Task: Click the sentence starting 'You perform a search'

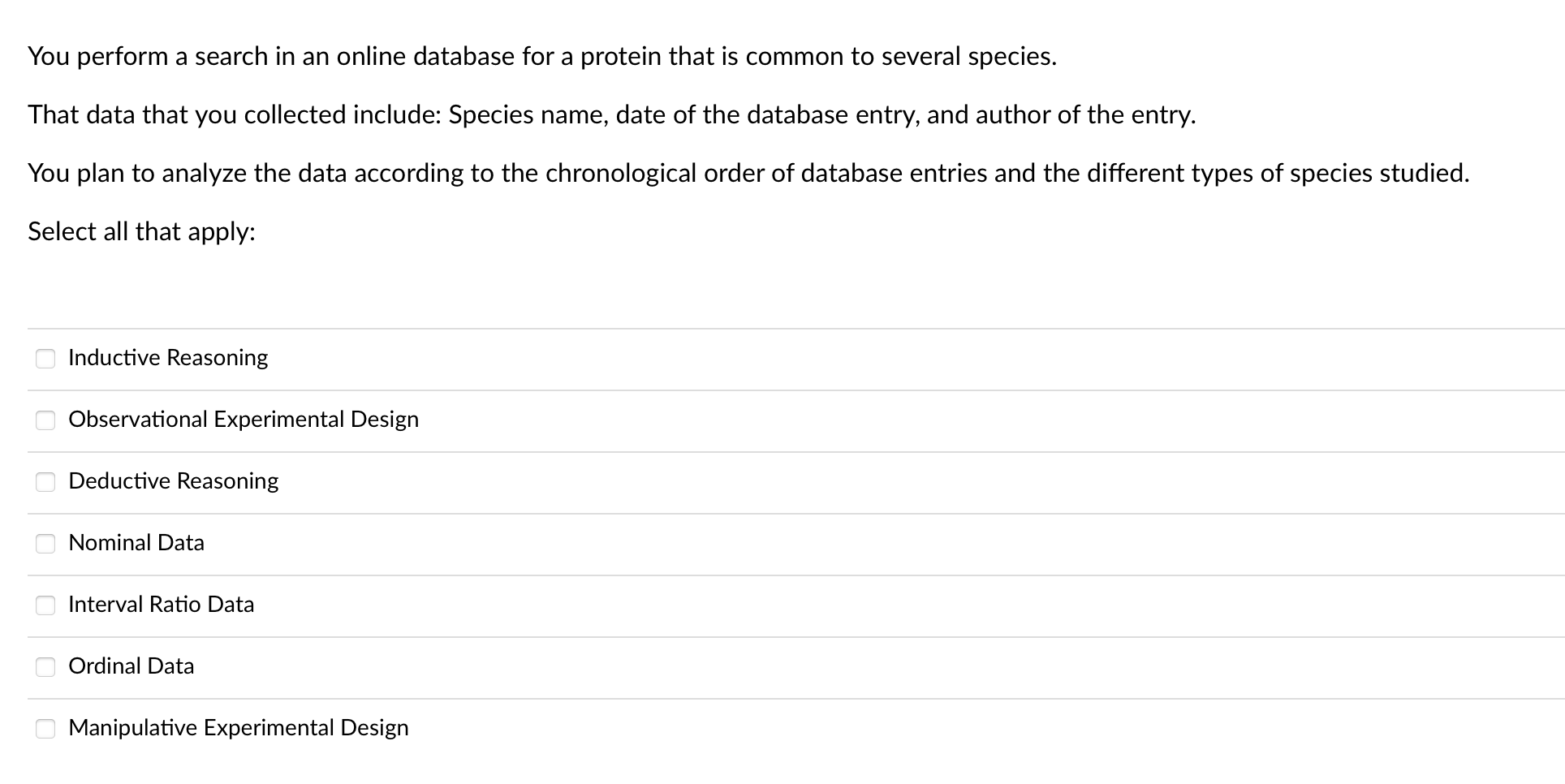Action: 541,56
